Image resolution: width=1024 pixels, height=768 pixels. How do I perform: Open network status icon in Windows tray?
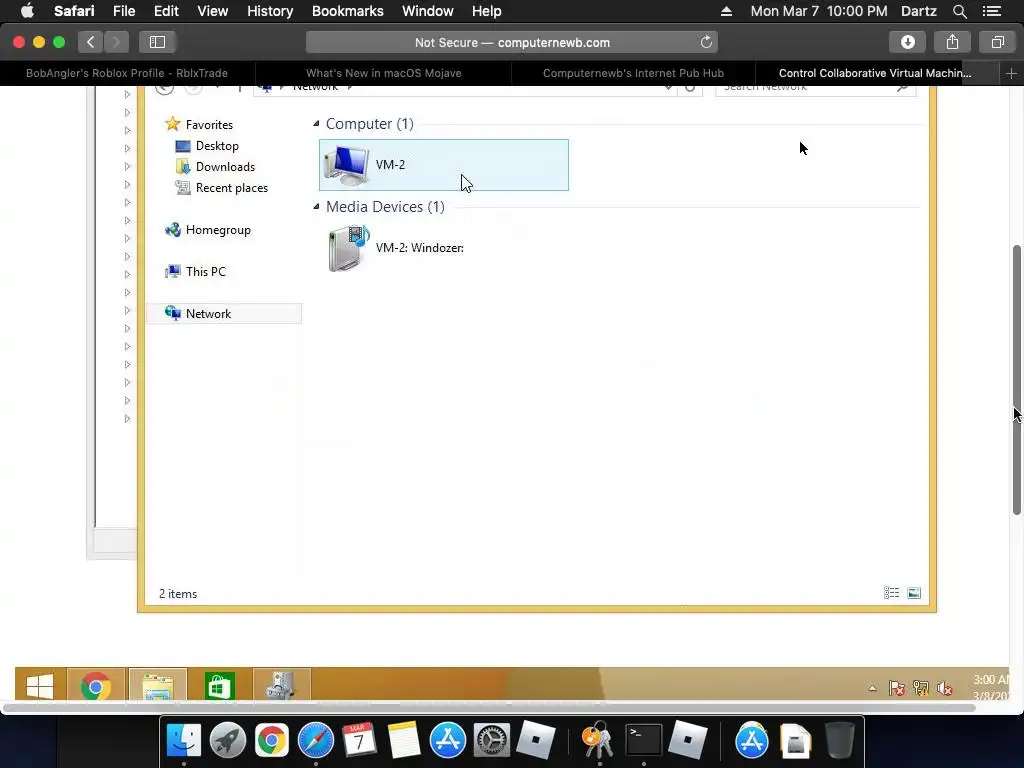920,688
